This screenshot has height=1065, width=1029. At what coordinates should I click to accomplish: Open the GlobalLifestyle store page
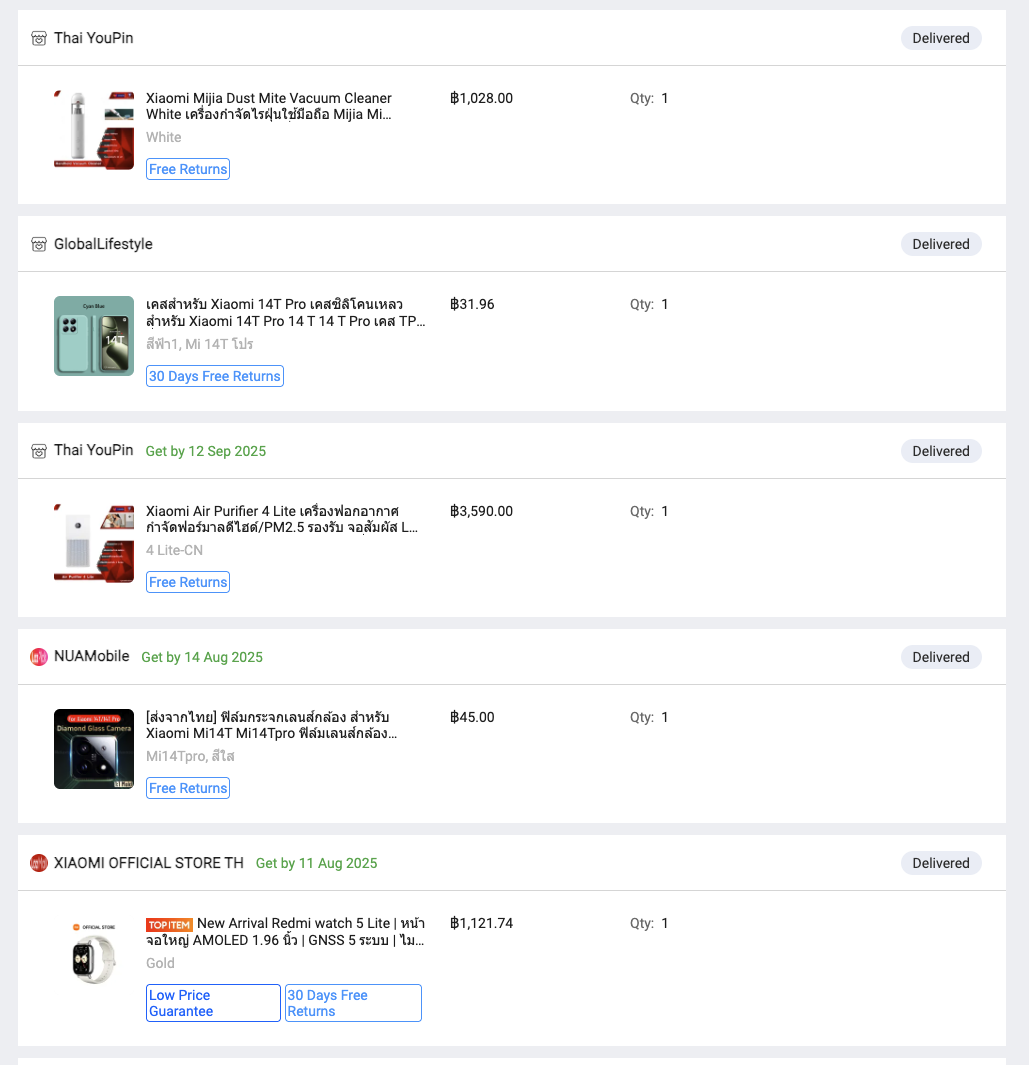[103, 244]
